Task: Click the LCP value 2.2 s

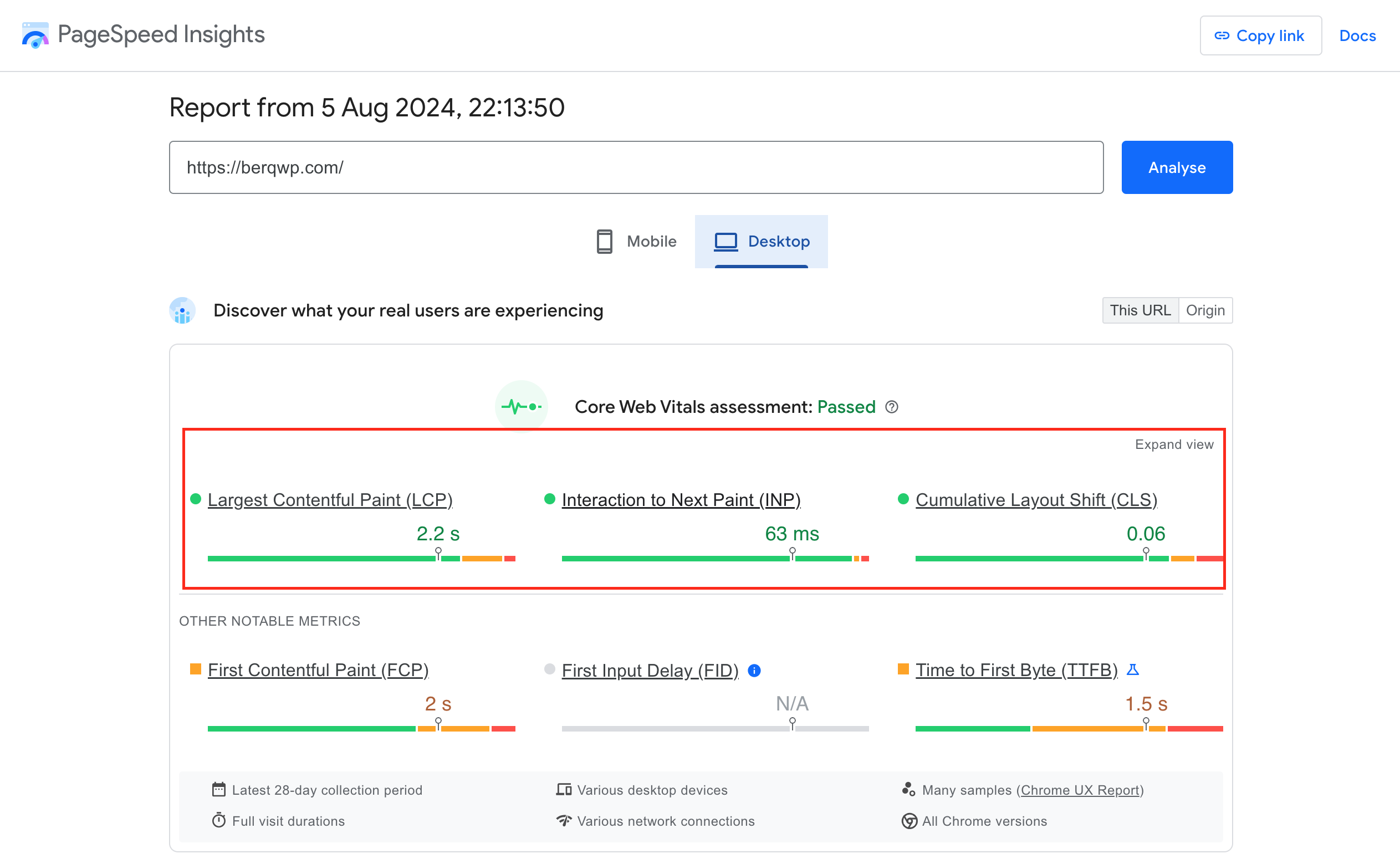Action: (438, 534)
